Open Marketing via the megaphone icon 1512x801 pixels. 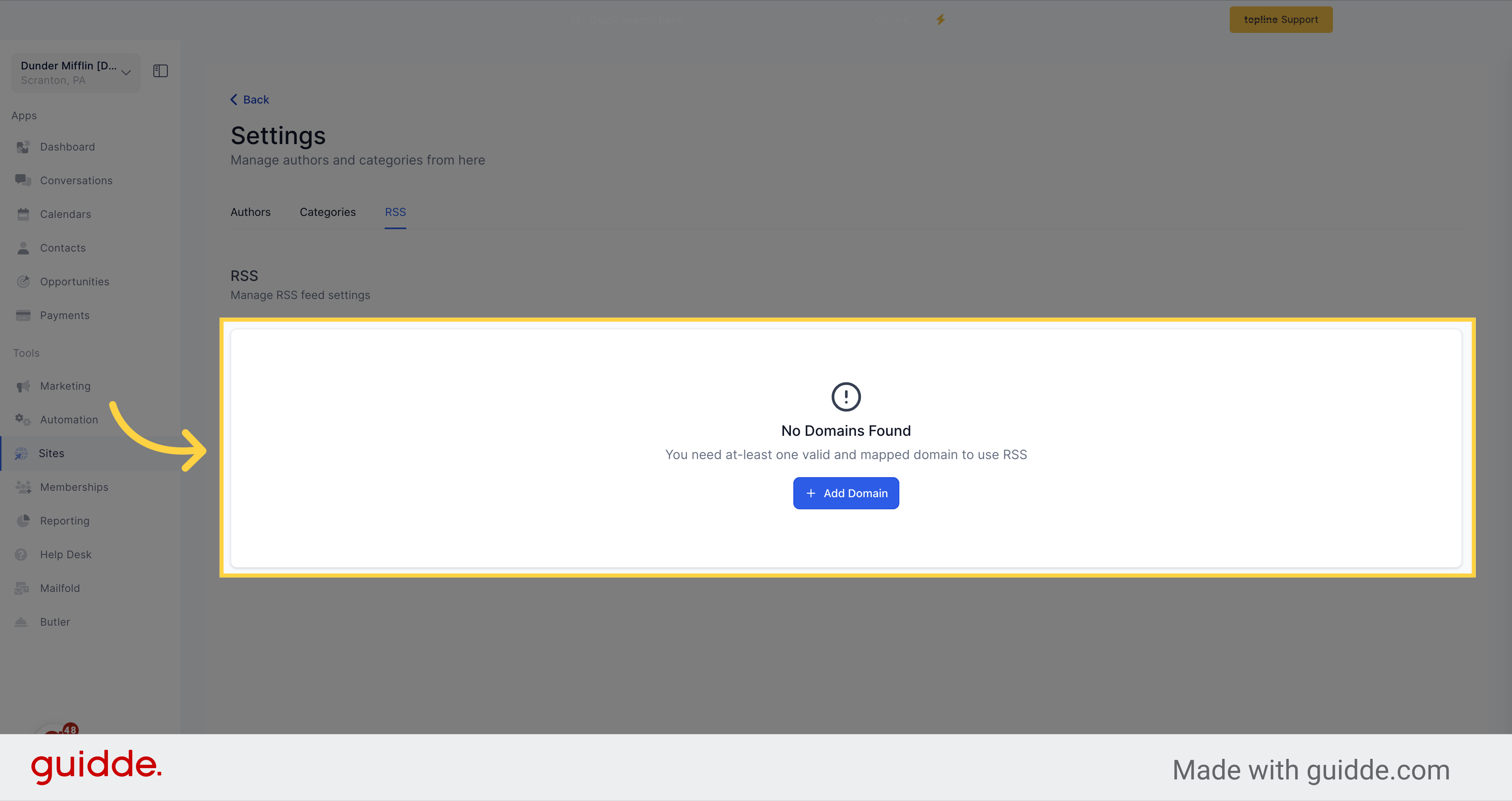click(x=23, y=386)
